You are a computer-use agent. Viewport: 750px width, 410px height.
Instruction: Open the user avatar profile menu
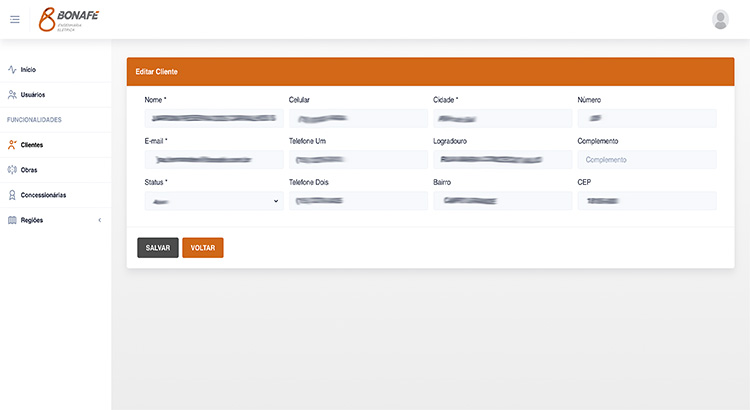click(720, 20)
